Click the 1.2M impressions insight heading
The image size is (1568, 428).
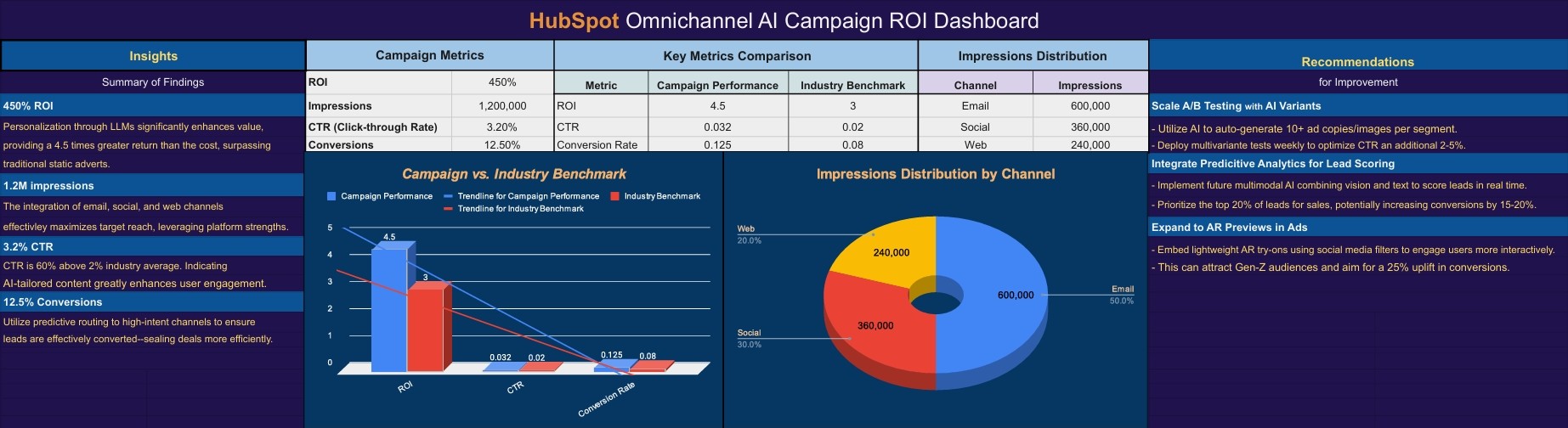(x=153, y=185)
